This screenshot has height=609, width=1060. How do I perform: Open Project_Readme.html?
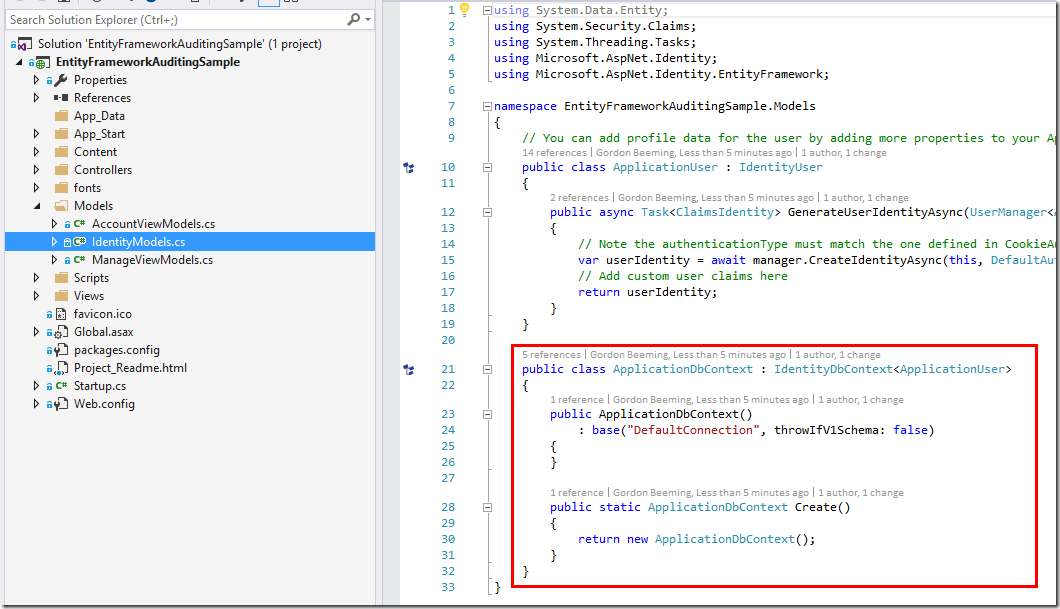pyautogui.click(x=130, y=368)
